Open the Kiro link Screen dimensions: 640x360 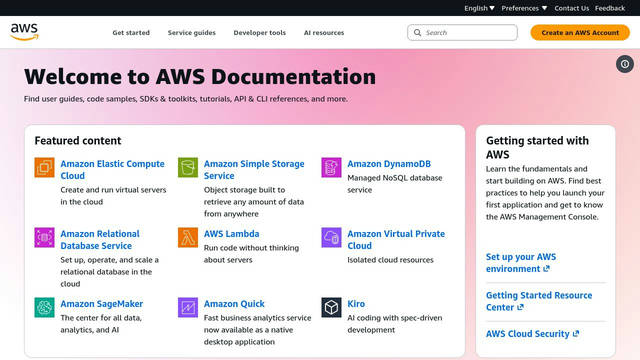pos(356,304)
